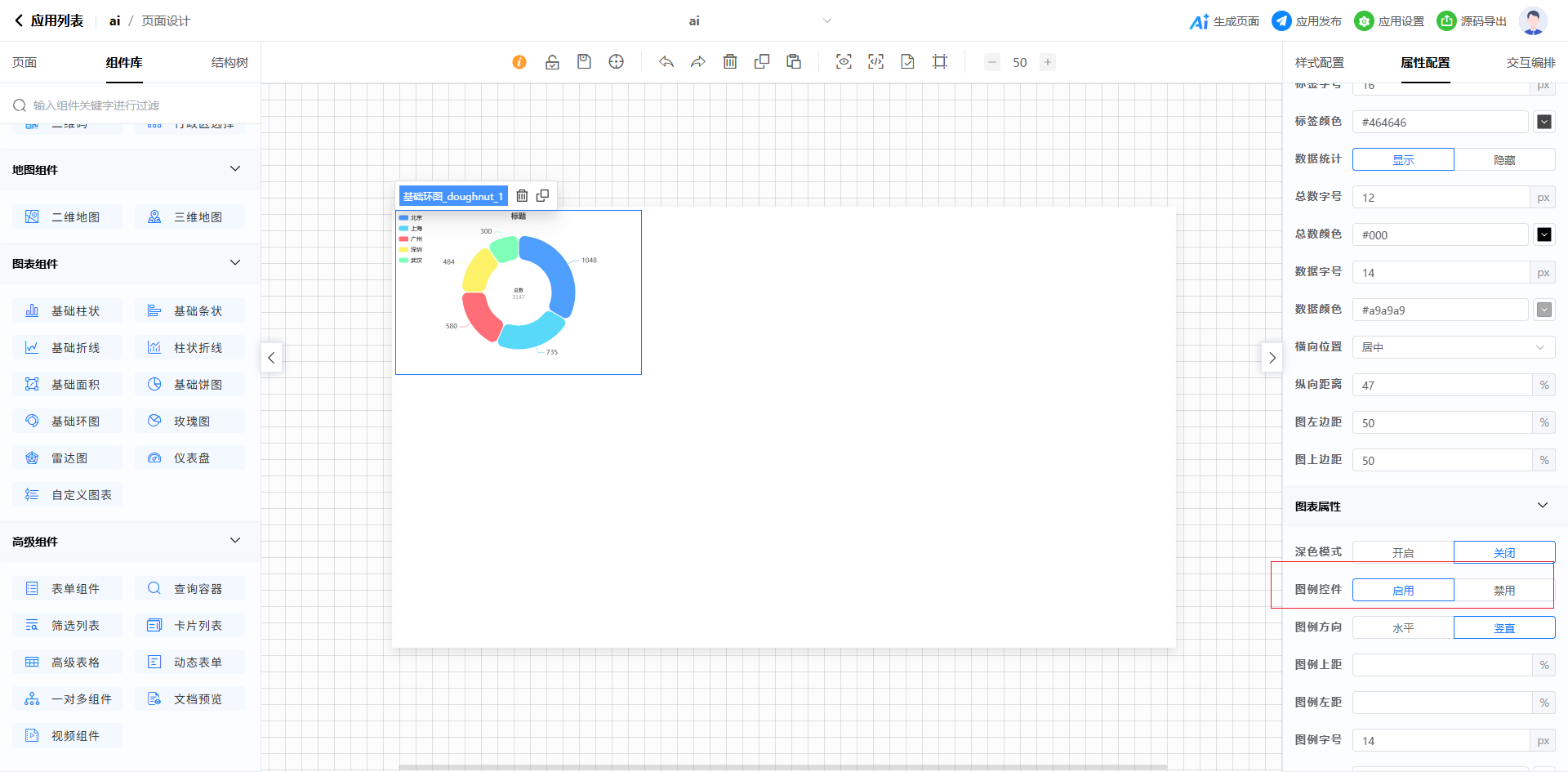Click the redo arrow in toolbar

(697, 62)
